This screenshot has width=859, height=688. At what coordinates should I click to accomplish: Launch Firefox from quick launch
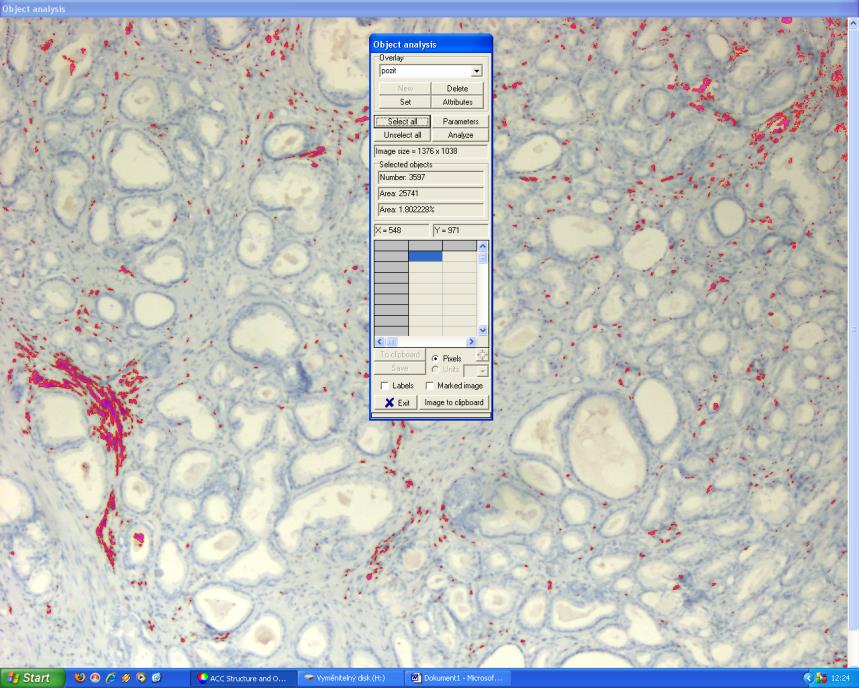tap(80, 678)
